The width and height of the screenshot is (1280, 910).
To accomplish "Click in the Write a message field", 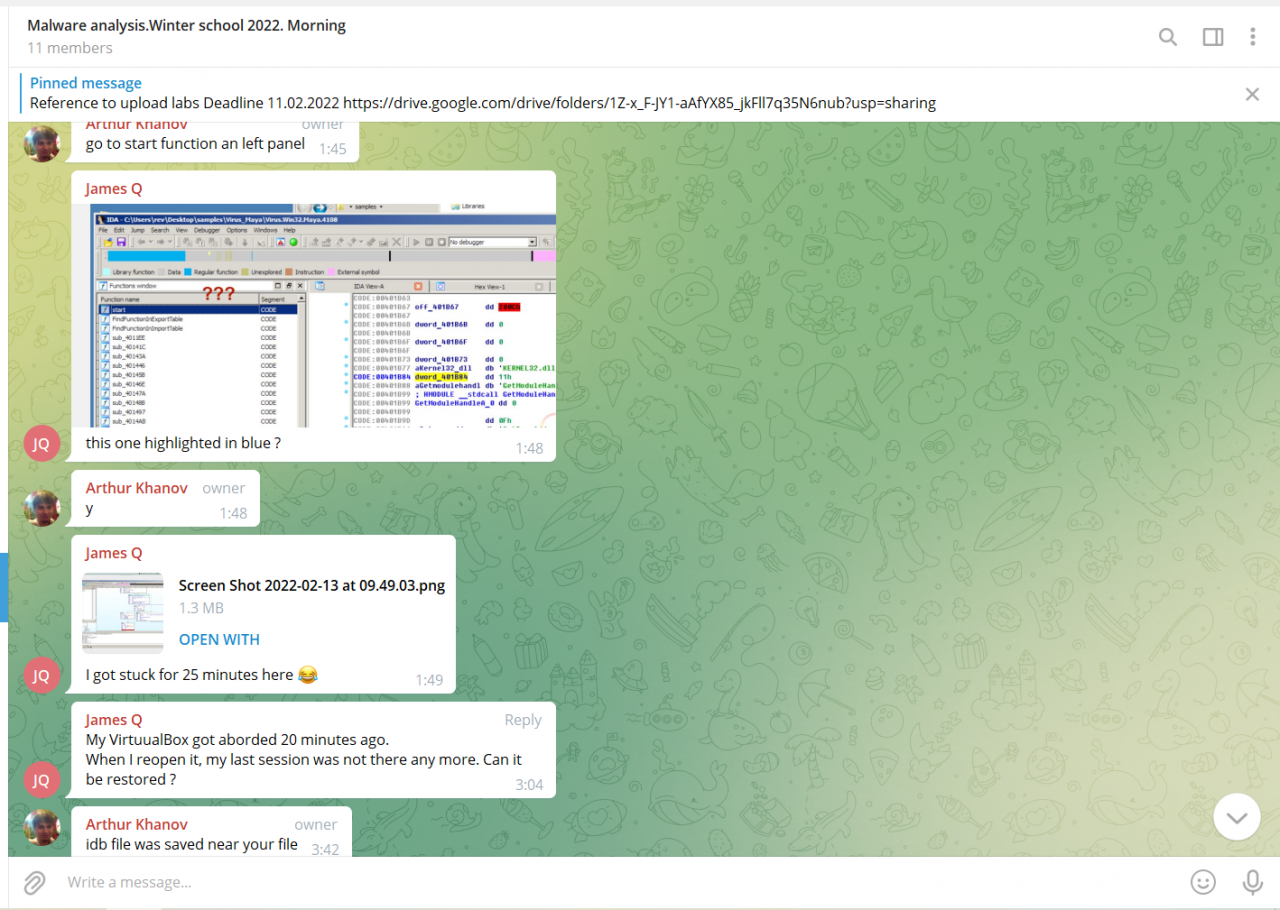I will (600, 882).
